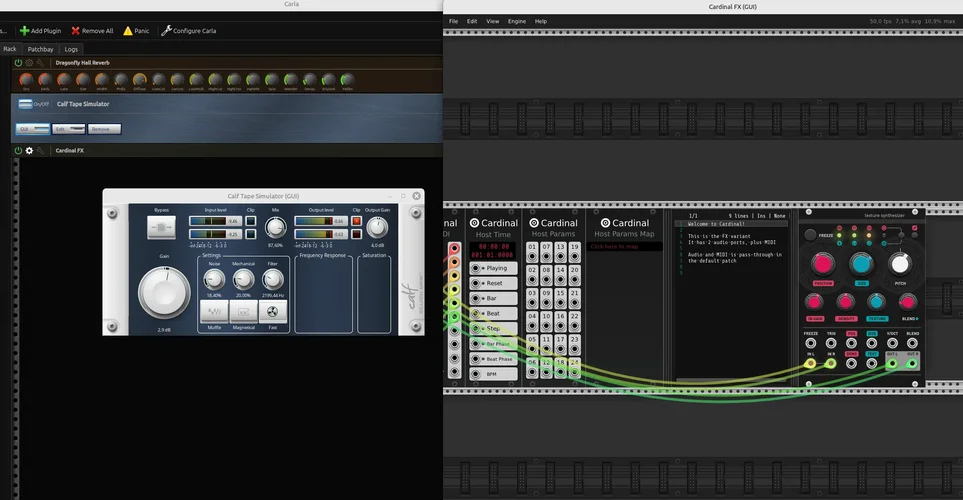Click the Diffuse knob of Dragonfly Hall Reverb

139,79
